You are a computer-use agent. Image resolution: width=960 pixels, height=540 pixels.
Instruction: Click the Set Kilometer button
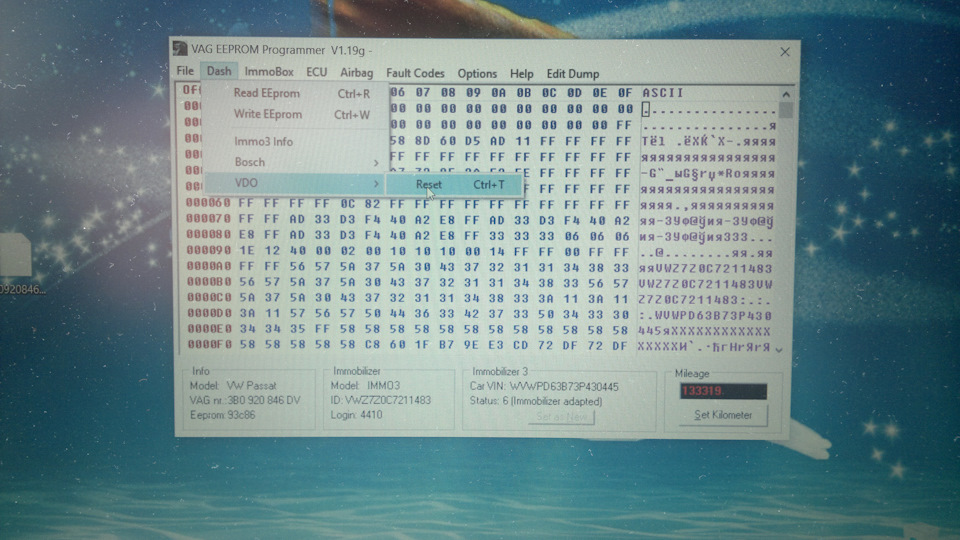coord(722,415)
